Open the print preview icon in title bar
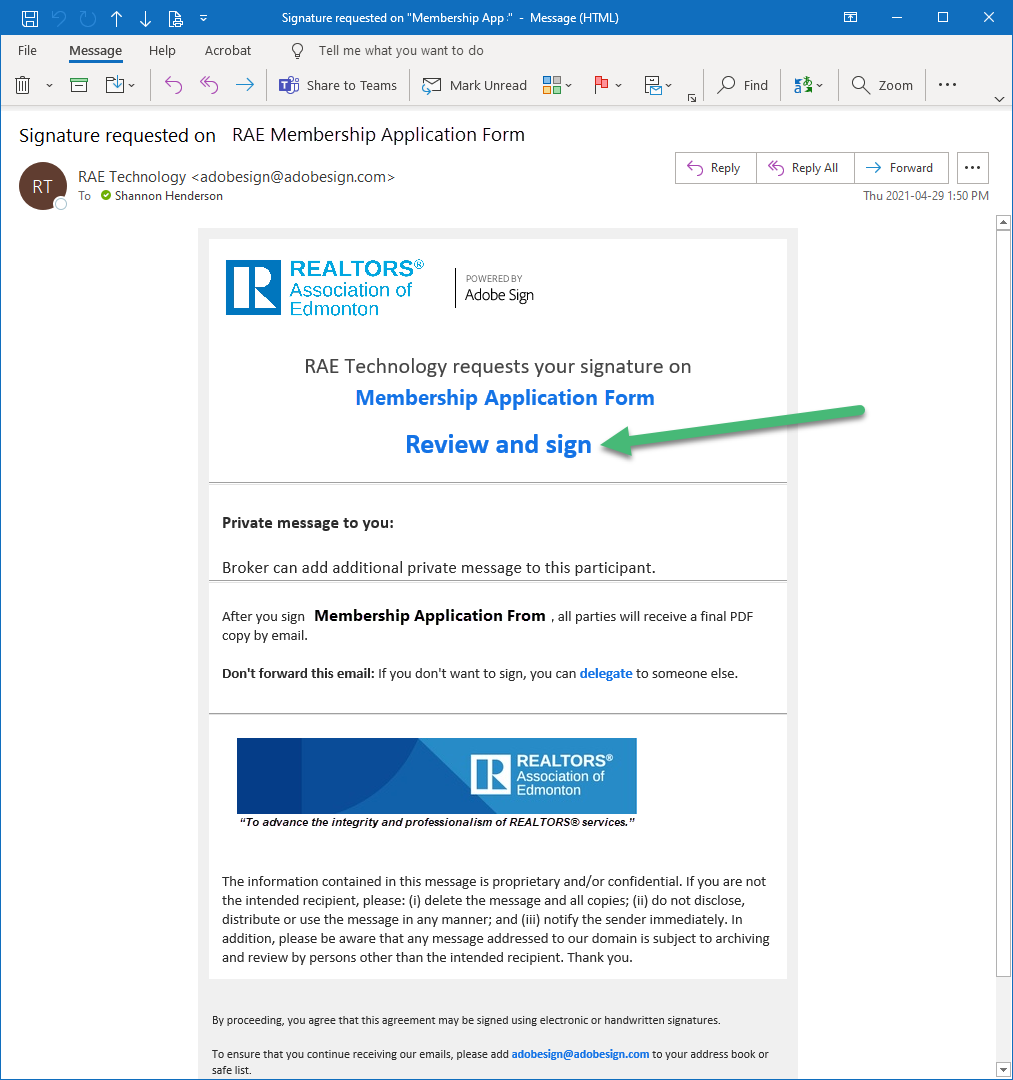Screen dimensions: 1013x1080 click(176, 18)
